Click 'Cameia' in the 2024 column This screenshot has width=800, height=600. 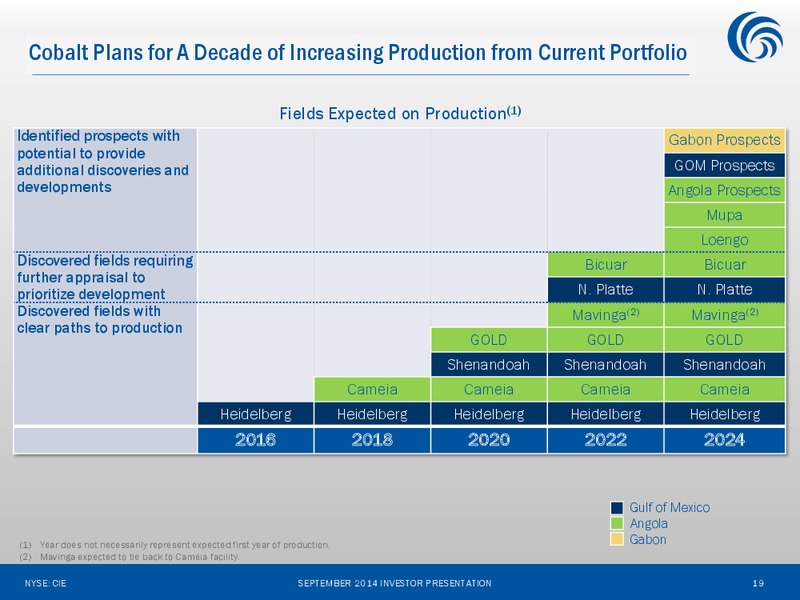(724, 389)
